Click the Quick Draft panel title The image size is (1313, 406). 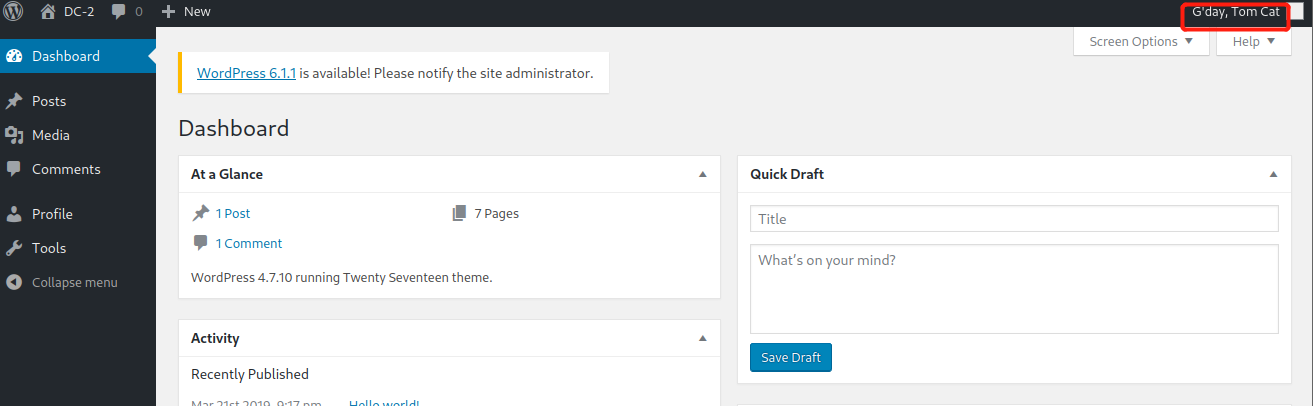(787, 174)
